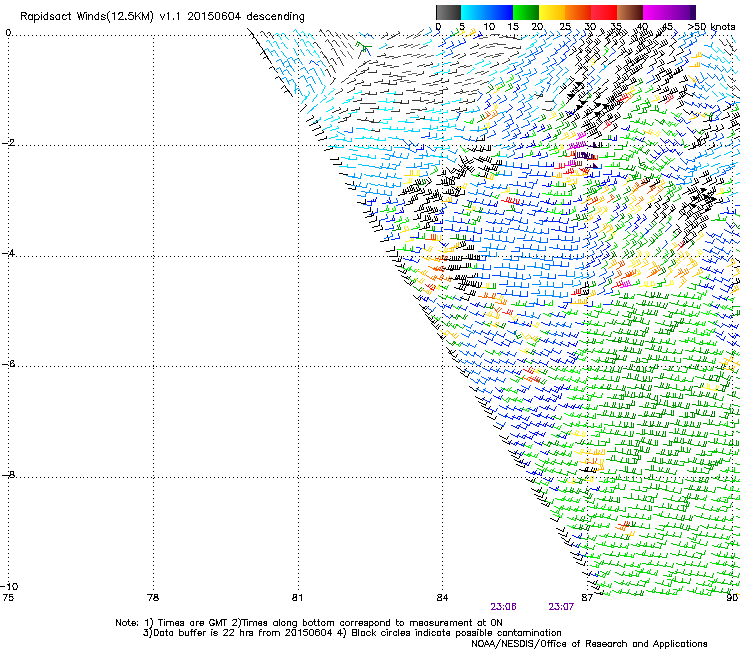Click the longitude axis label '75'
The image size is (740, 650).
coord(8,598)
